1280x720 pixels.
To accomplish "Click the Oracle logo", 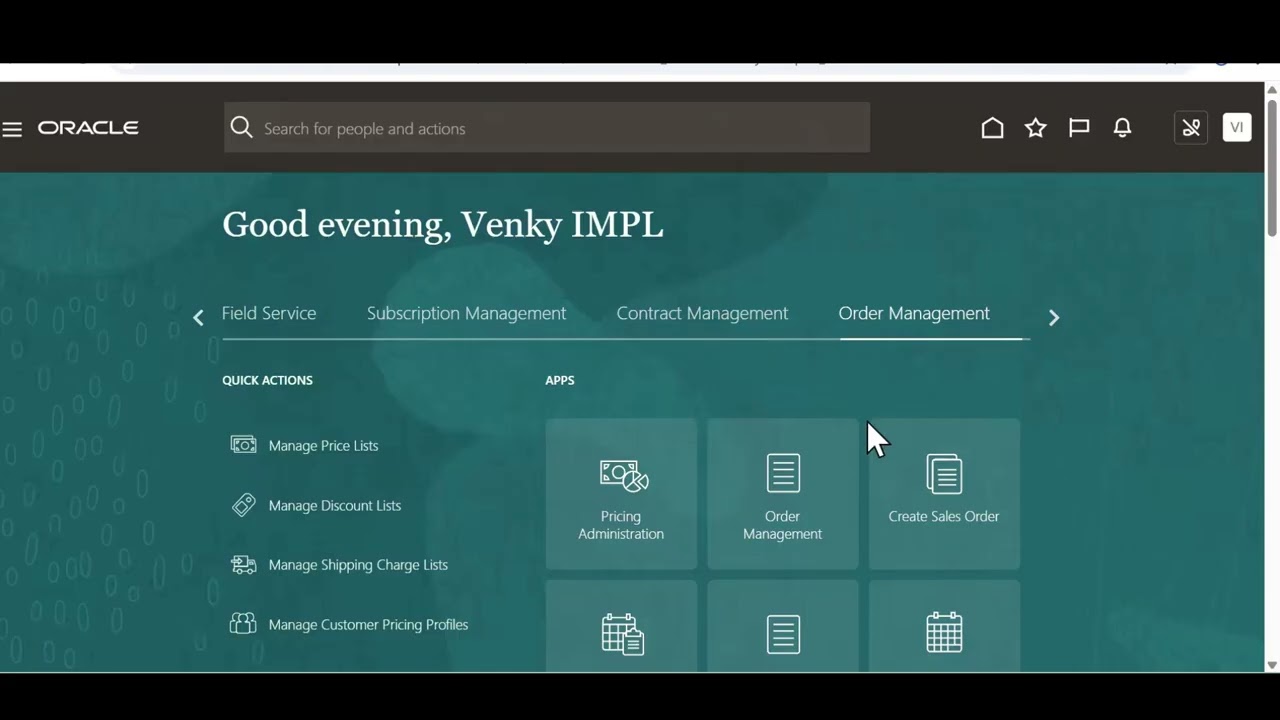I will [x=88, y=128].
